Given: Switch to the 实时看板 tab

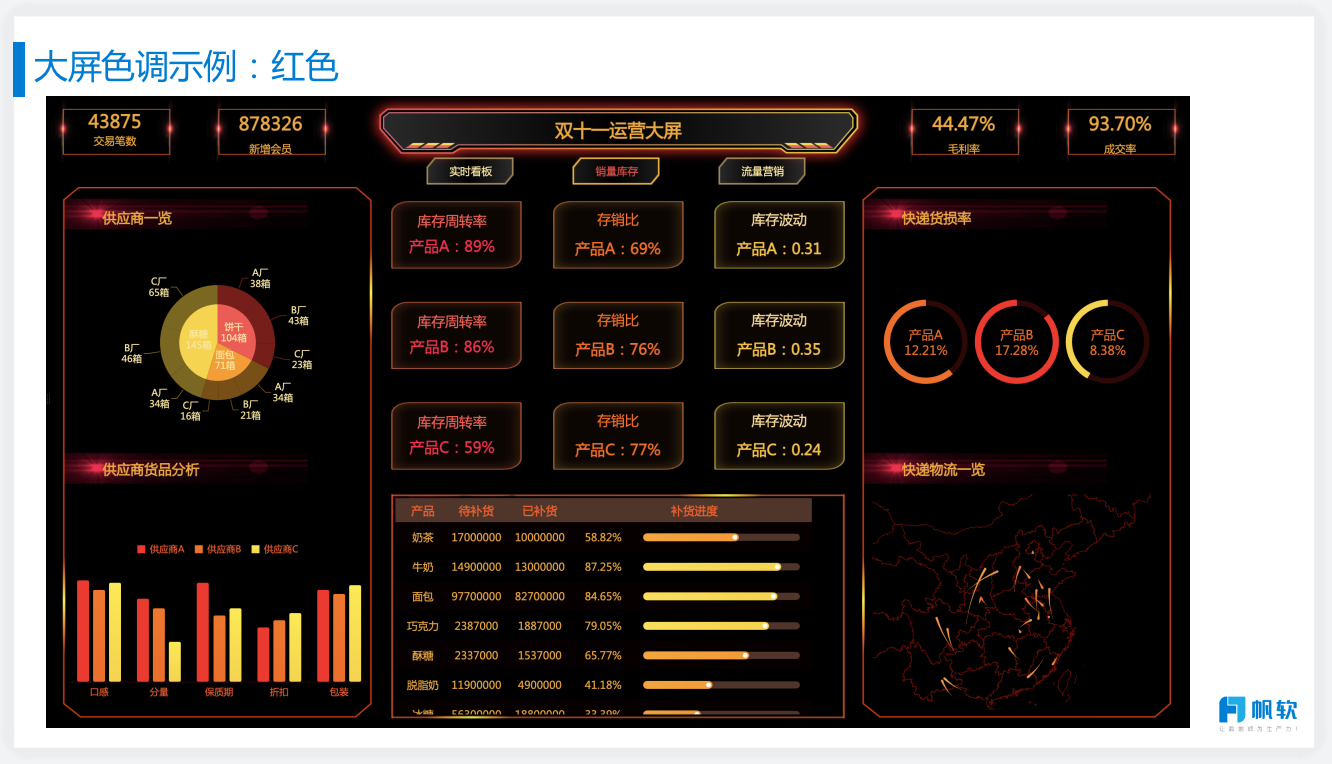Looking at the screenshot, I should (x=470, y=171).
